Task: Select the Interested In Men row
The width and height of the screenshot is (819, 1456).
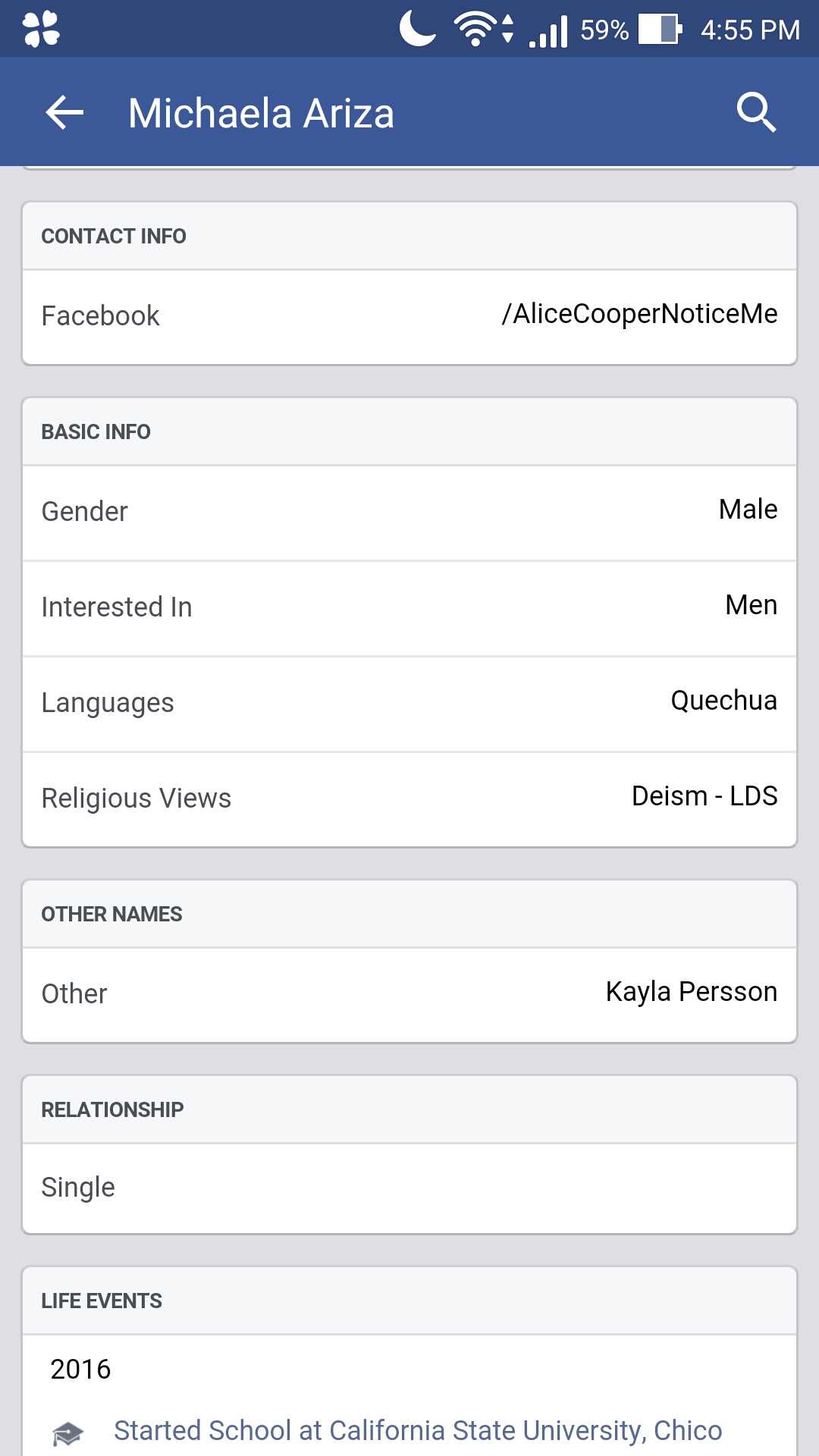Action: 409,608
